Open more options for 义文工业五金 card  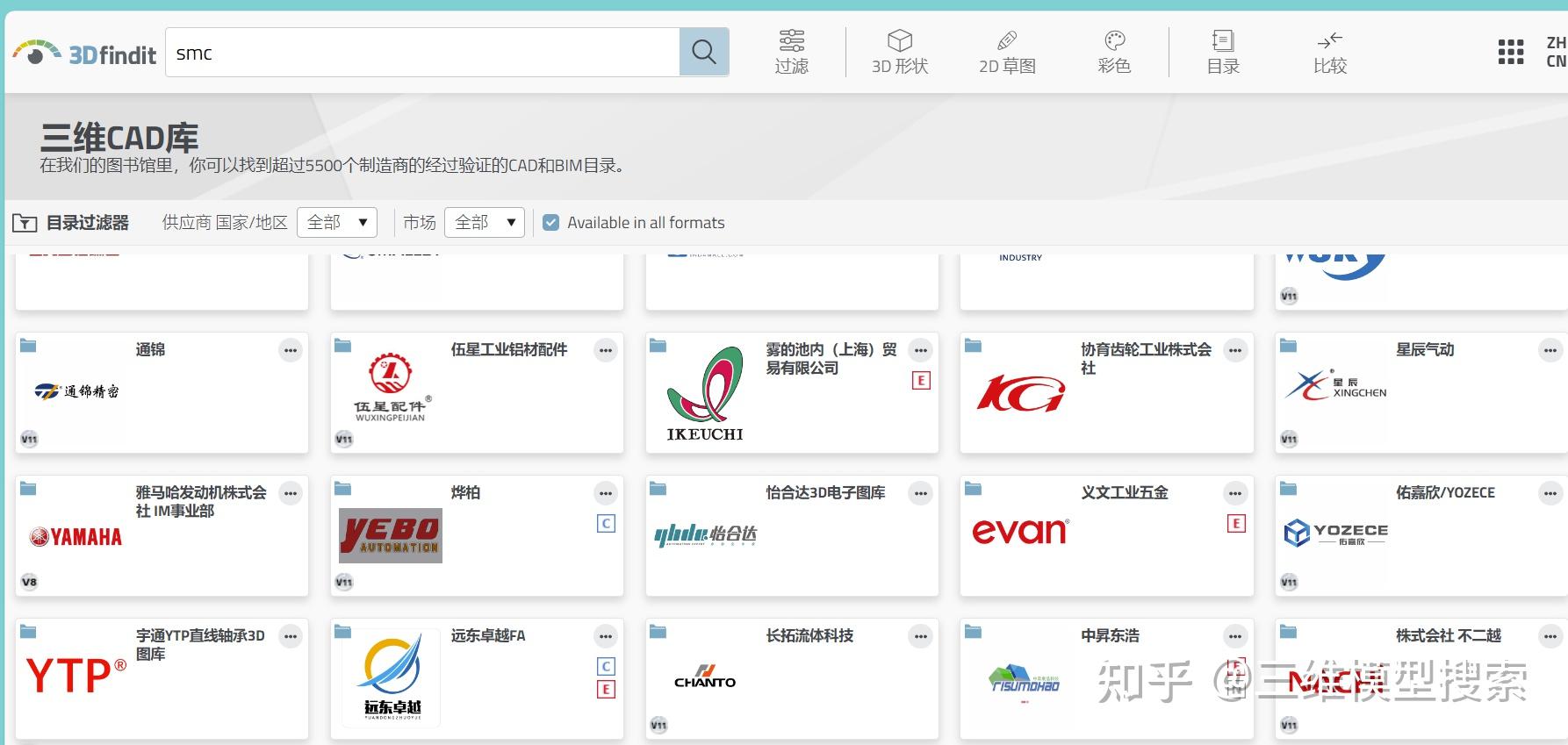[1235, 493]
